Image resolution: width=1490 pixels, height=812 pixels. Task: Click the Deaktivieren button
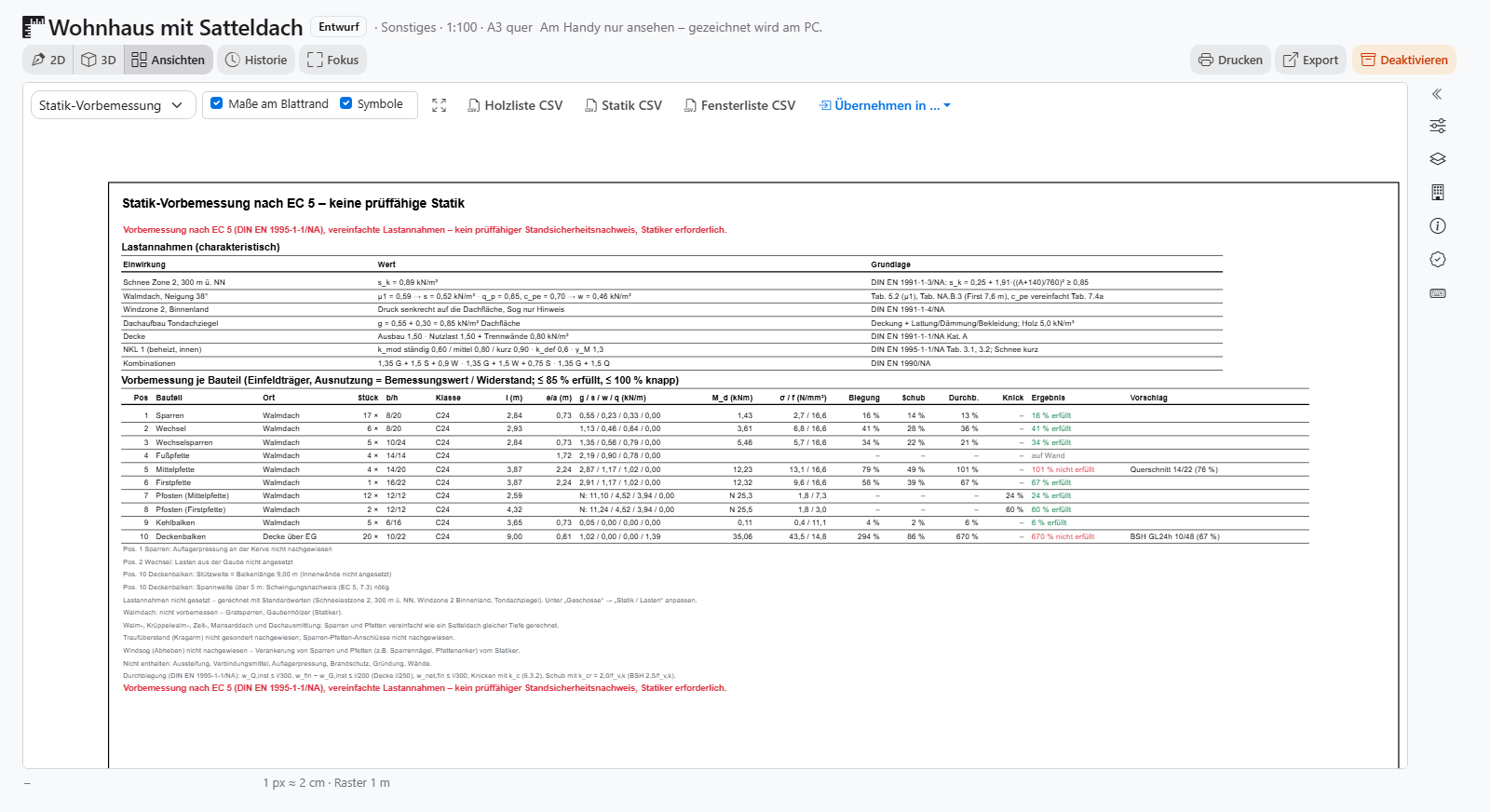pos(1404,60)
